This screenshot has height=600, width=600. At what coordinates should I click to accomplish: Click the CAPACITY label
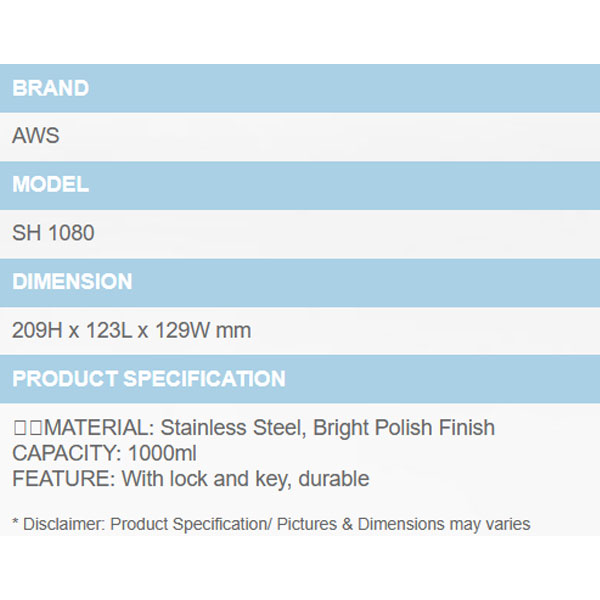[x=62, y=453]
